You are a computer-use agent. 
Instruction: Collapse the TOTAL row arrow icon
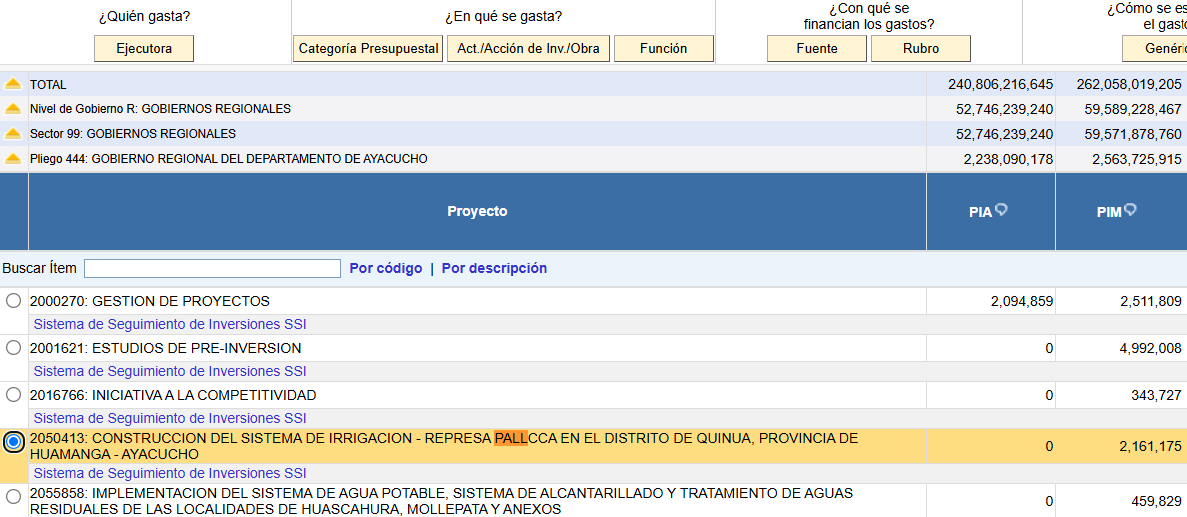(13, 84)
